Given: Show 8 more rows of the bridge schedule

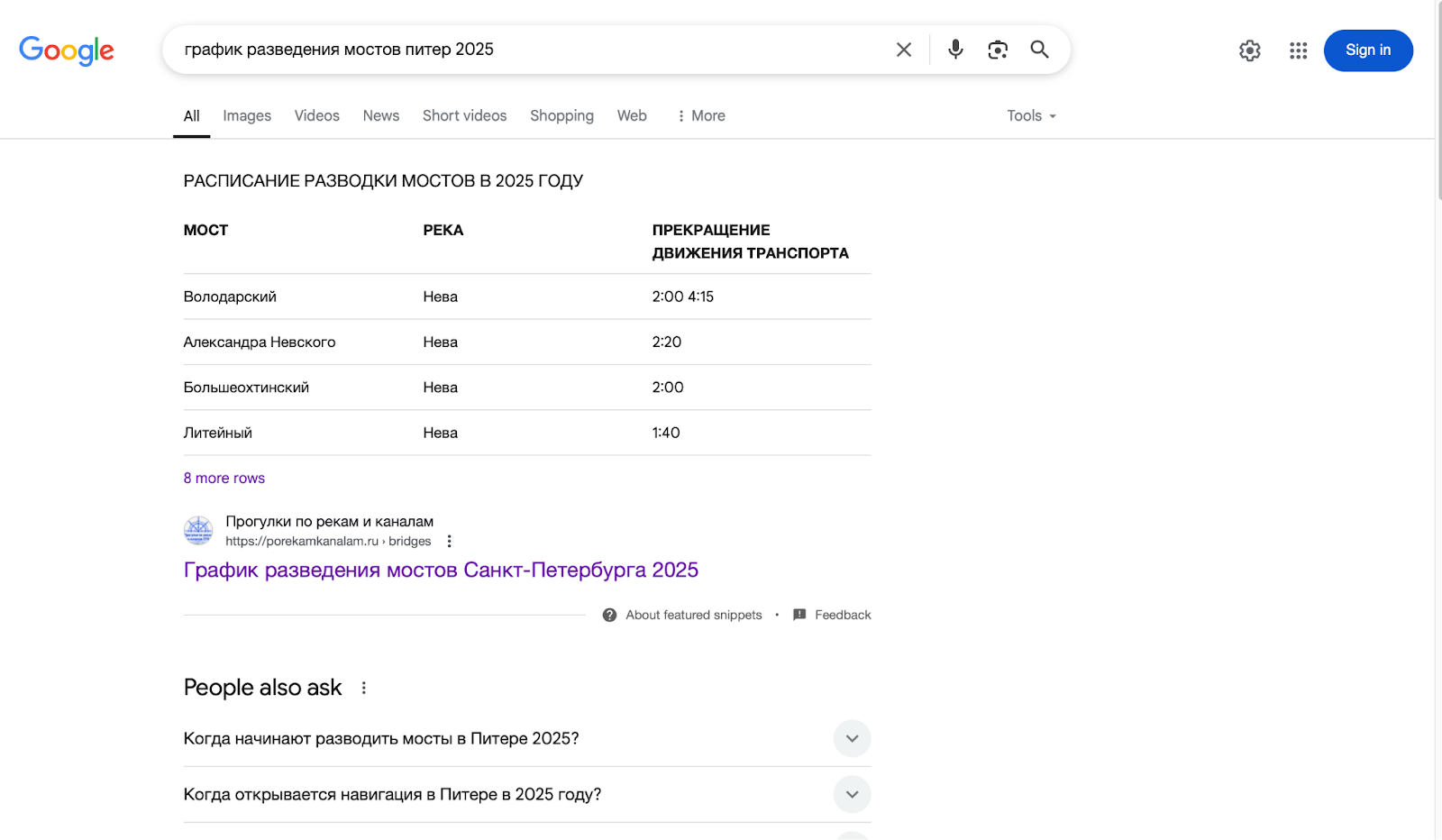Looking at the screenshot, I should pyautogui.click(x=224, y=478).
